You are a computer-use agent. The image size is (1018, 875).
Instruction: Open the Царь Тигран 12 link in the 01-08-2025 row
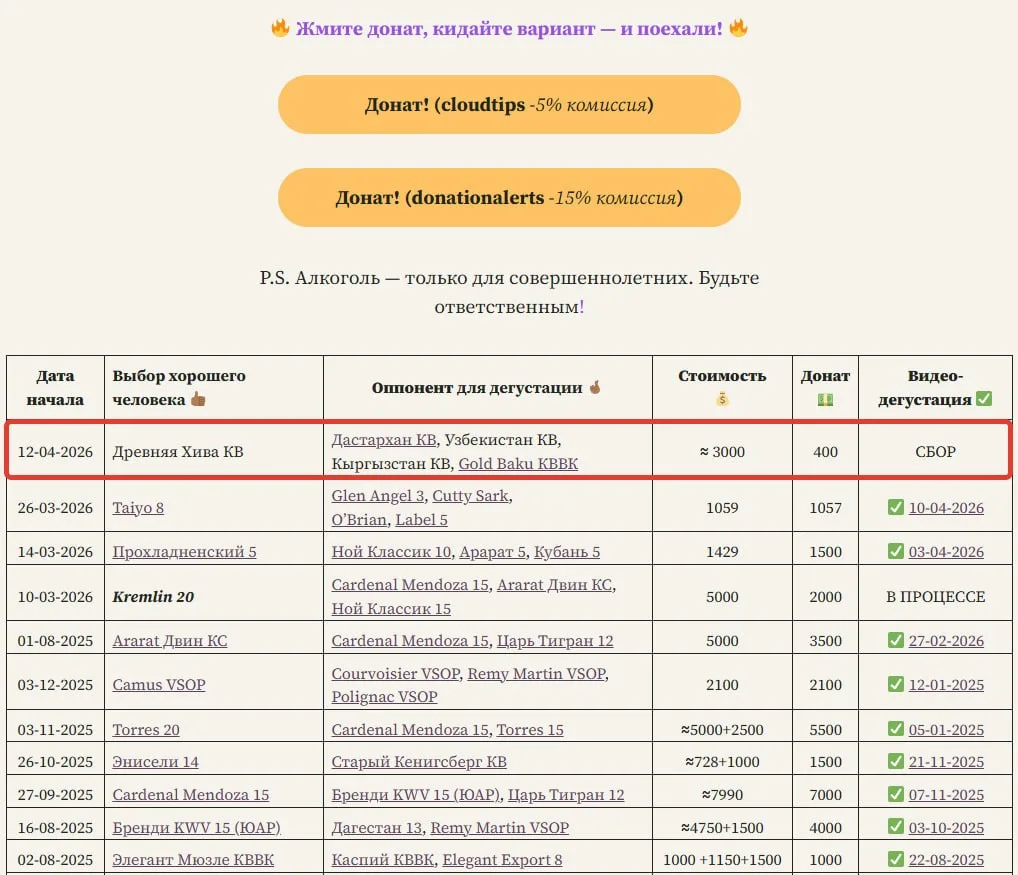(555, 641)
